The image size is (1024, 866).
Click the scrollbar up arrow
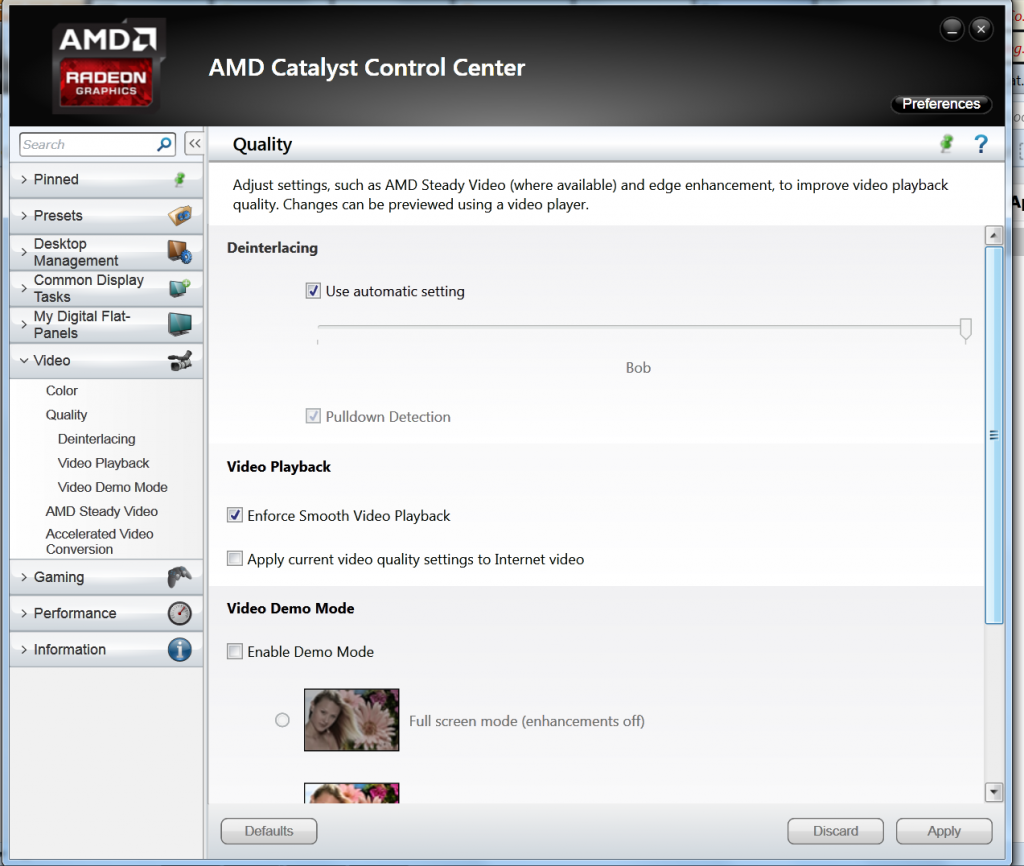click(993, 235)
